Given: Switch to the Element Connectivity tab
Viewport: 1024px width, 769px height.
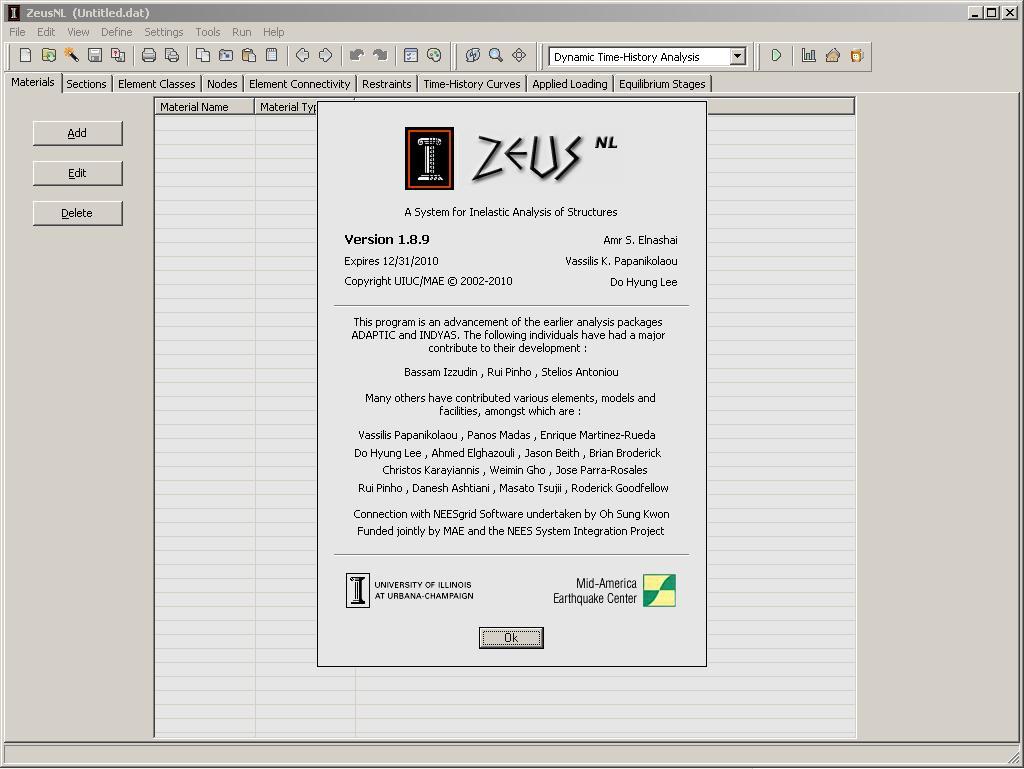Looking at the screenshot, I should point(300,84).
